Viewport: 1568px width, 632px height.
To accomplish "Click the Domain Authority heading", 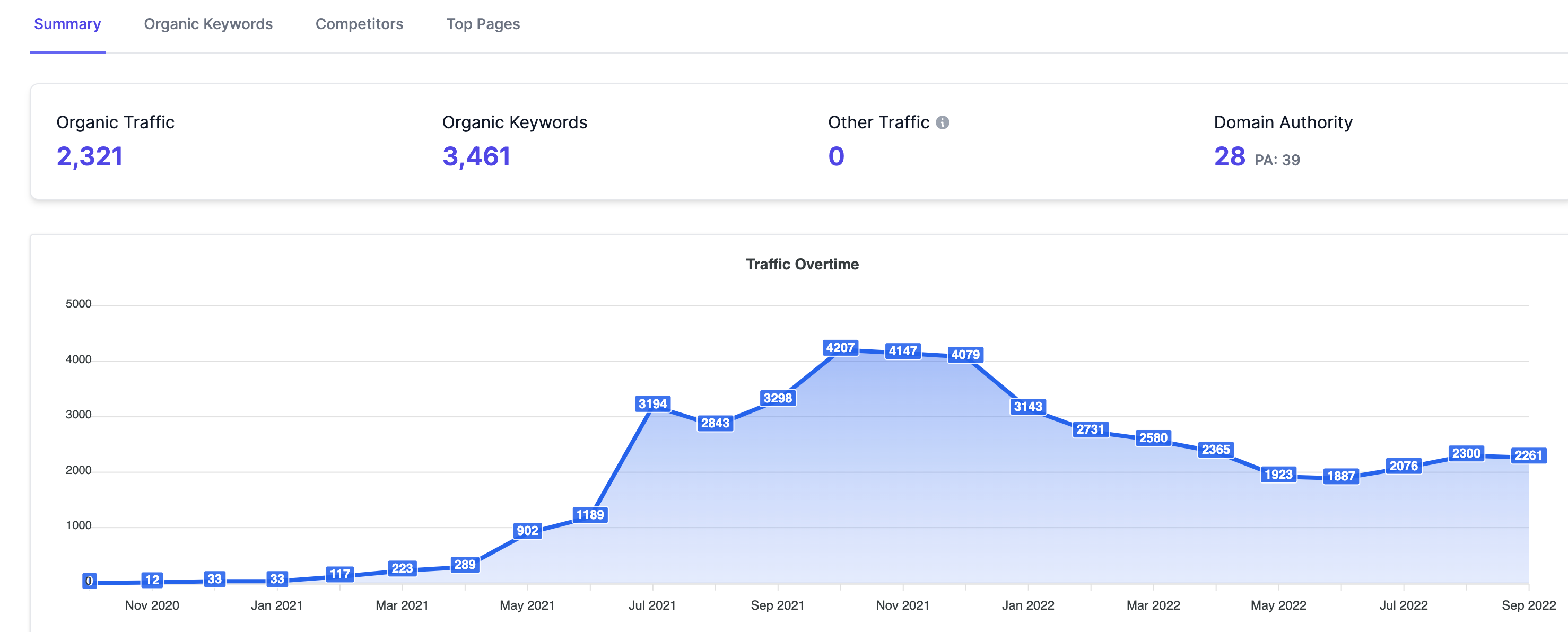I will click(x=1283, y=122).
